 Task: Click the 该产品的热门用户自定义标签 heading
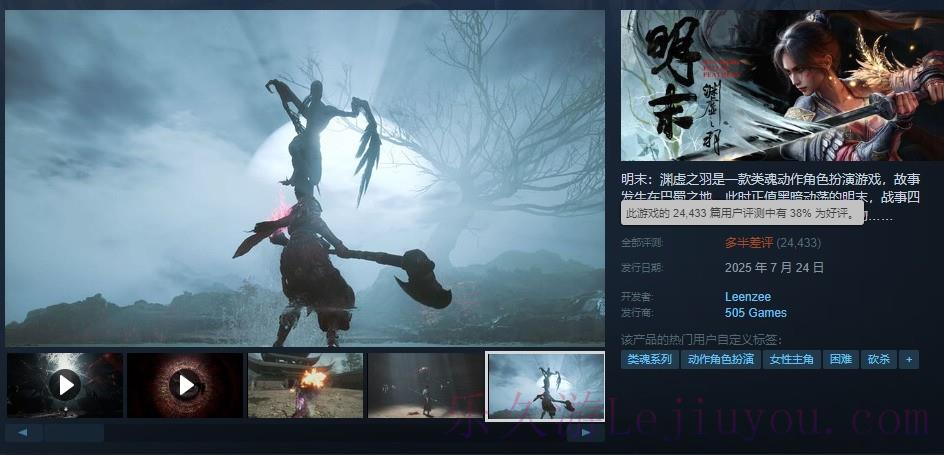coord(701,339)
